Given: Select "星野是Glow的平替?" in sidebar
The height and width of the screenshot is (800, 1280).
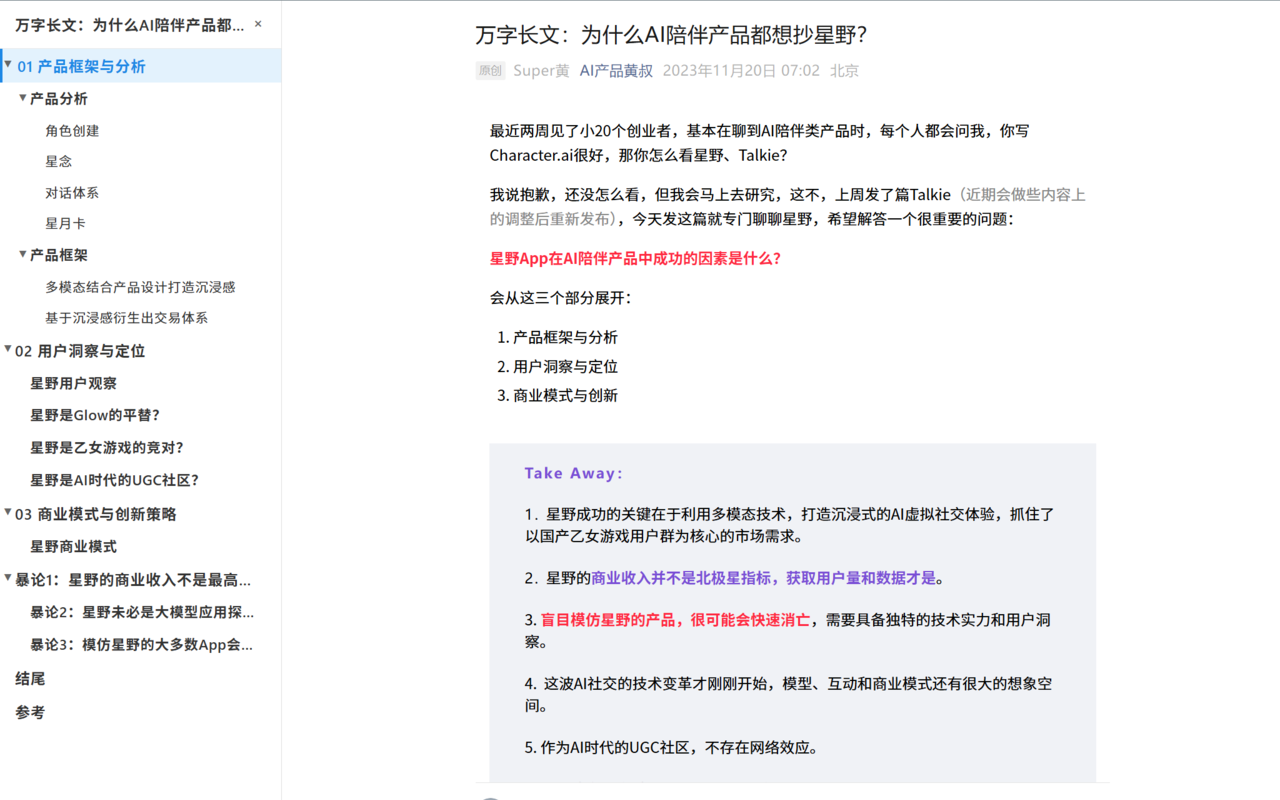Looking at the screenshot, I should pyautogui.click(x=85, y=415).
